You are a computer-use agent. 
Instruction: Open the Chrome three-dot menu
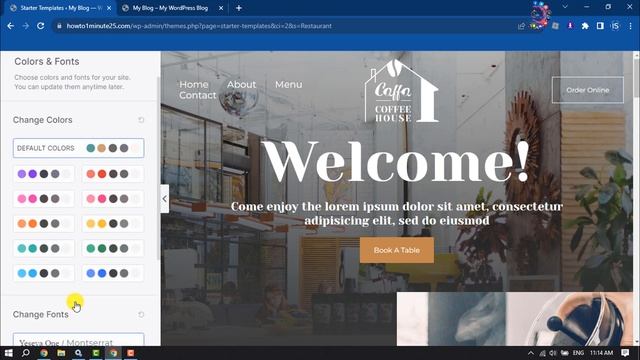tap(631, 26)
